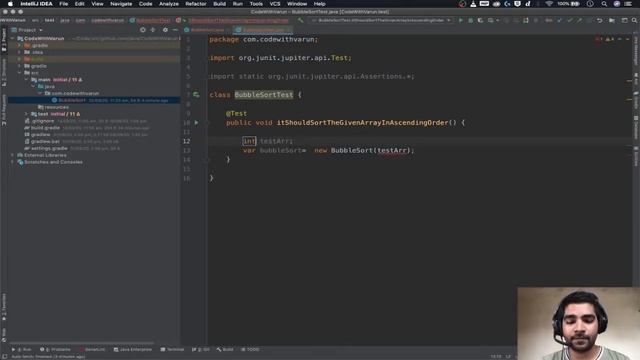Click the green Run button in the toolbar
The width and height of the screenshot is (640, 360).
pyautogui.click(x=461, y=20)
